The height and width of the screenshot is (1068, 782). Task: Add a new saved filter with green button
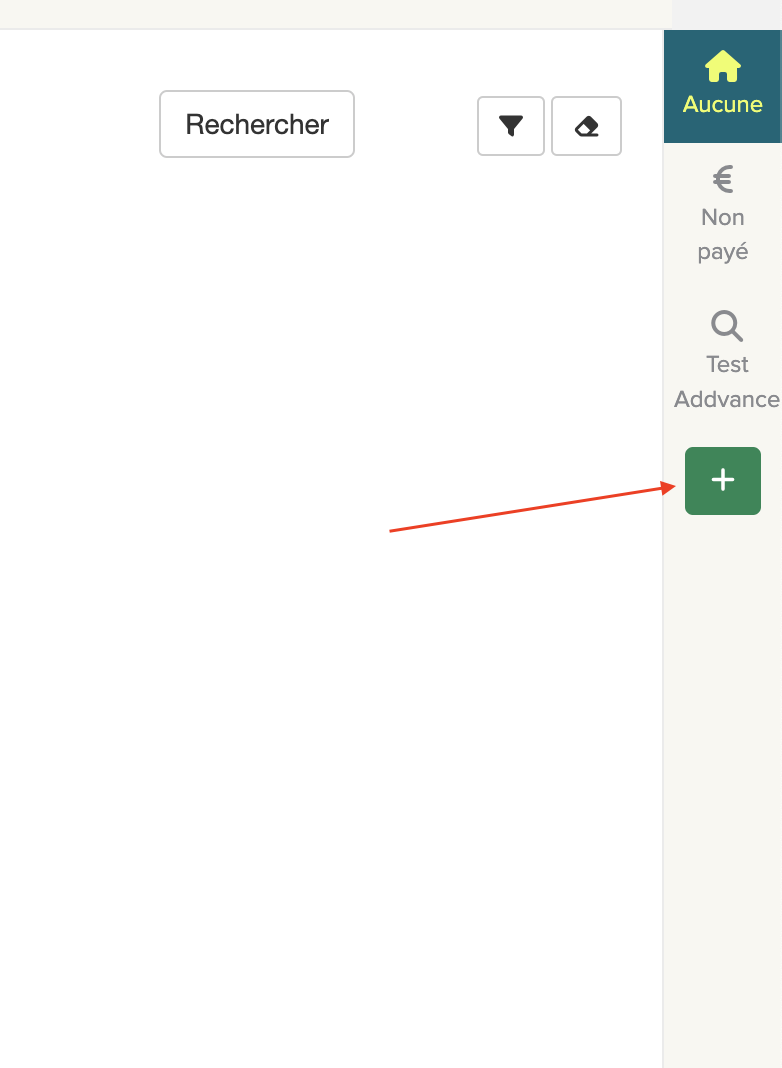pos(723,481)
